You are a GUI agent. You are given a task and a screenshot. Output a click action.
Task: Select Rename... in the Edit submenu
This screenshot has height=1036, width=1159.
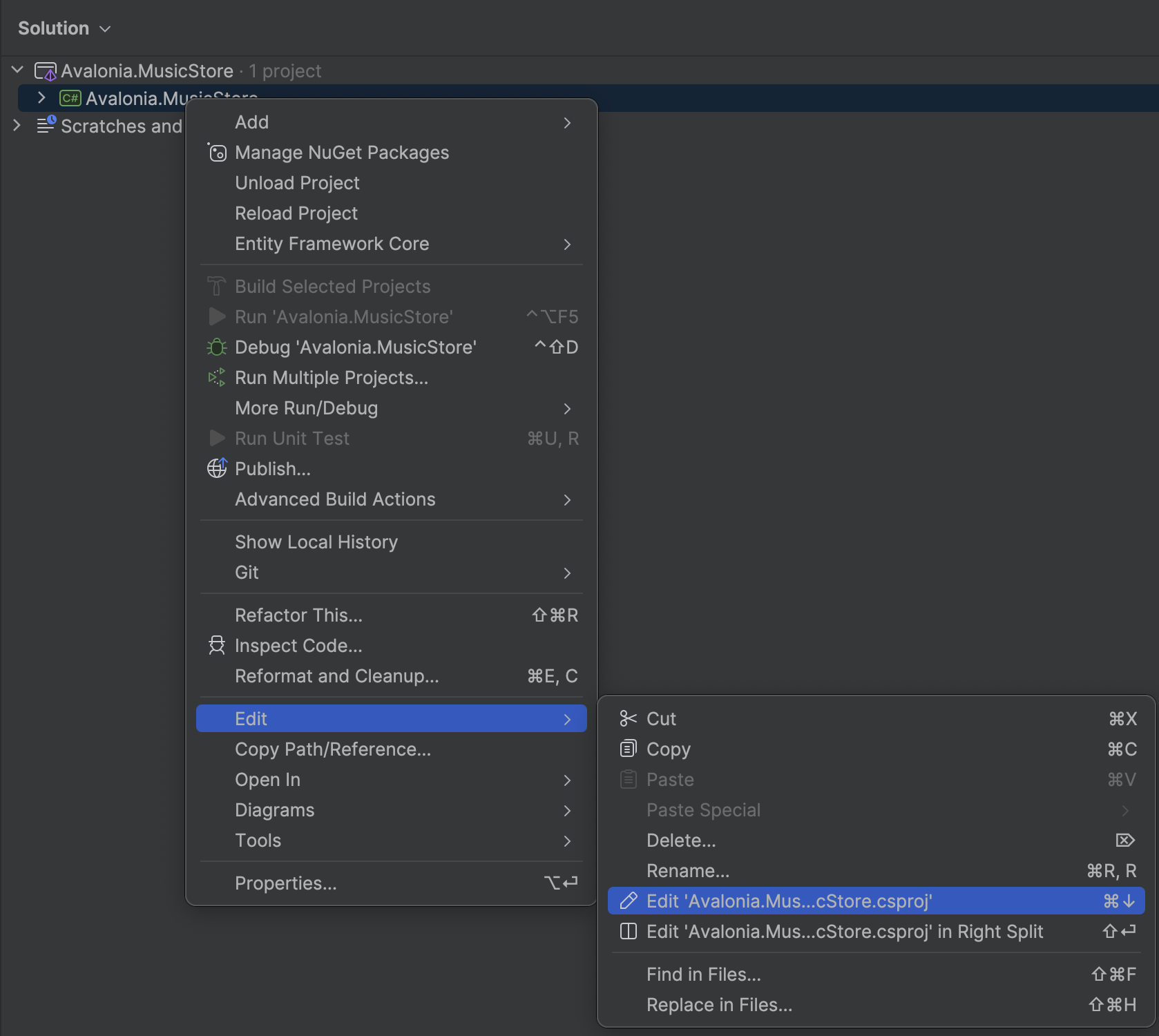click(877, 871)
